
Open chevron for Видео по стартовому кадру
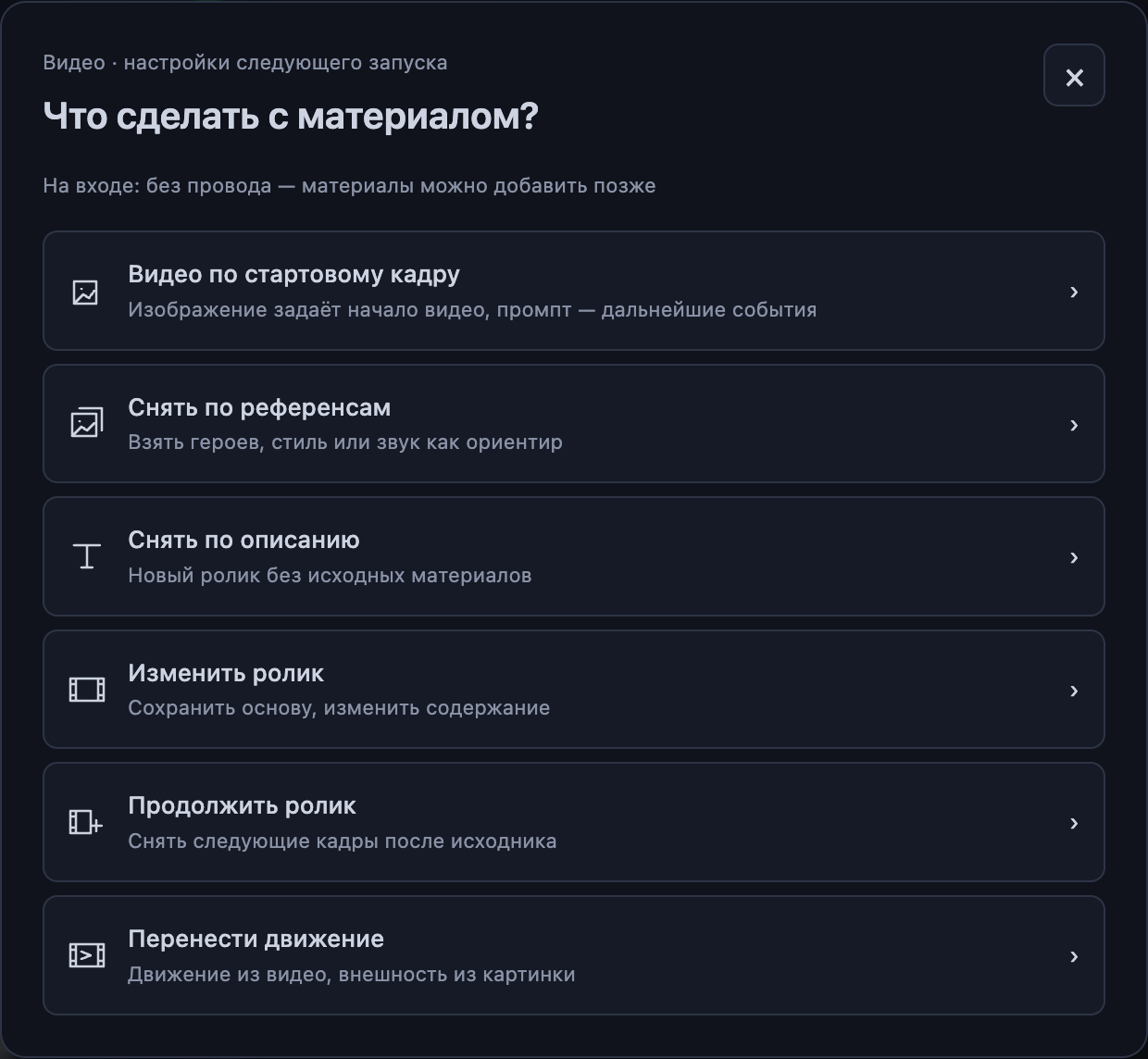tap(1074, 292)
